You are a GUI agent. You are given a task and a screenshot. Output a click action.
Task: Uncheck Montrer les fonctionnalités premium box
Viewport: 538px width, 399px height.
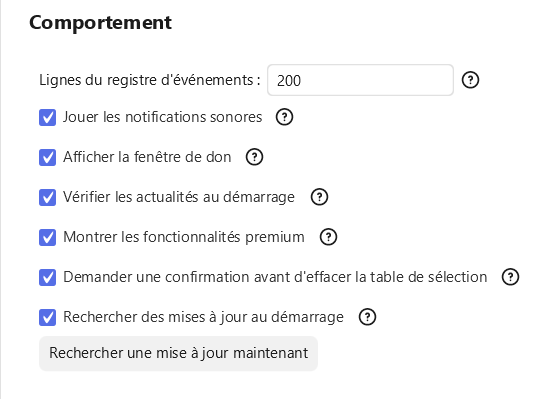[x=47, y=237]
